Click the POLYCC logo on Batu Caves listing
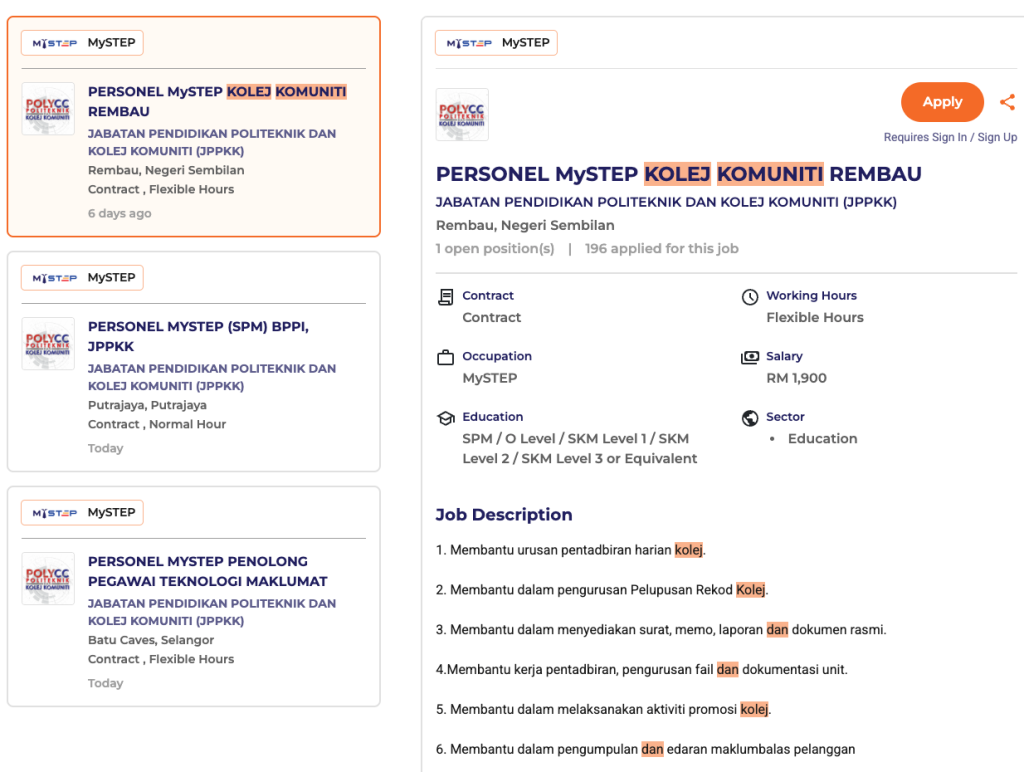The image size is (1024, 772). [48, 579]
